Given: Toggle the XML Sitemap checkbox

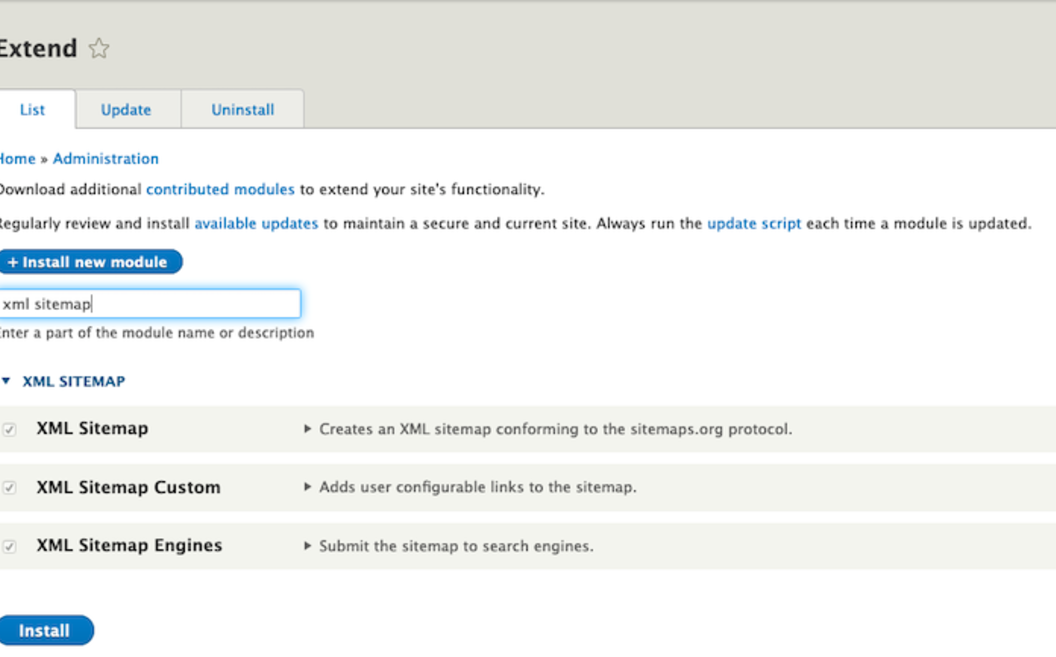Looking at the screenshot, I should coord(10,430).
